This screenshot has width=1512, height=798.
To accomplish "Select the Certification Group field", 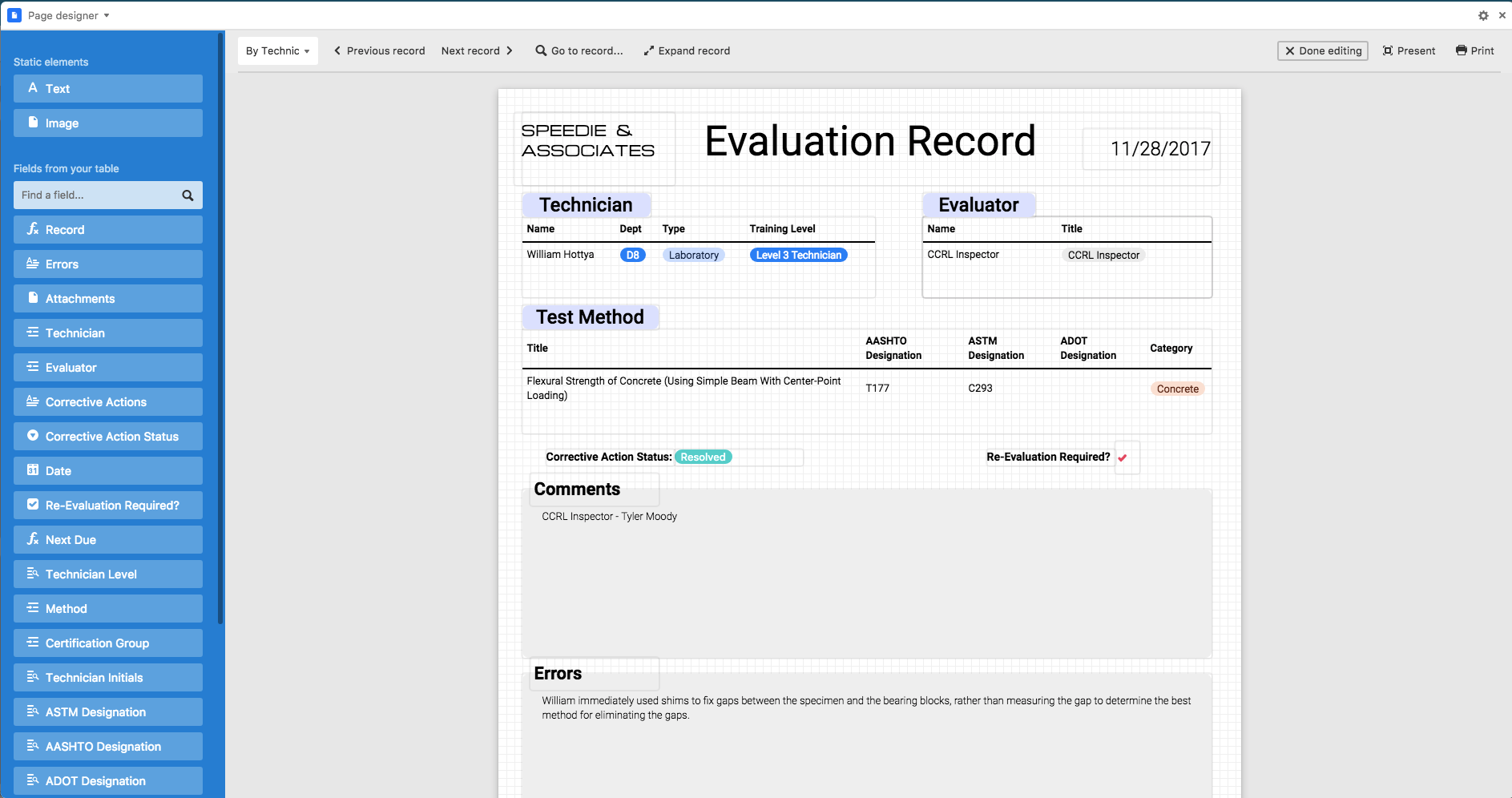I will pos(108,643).
